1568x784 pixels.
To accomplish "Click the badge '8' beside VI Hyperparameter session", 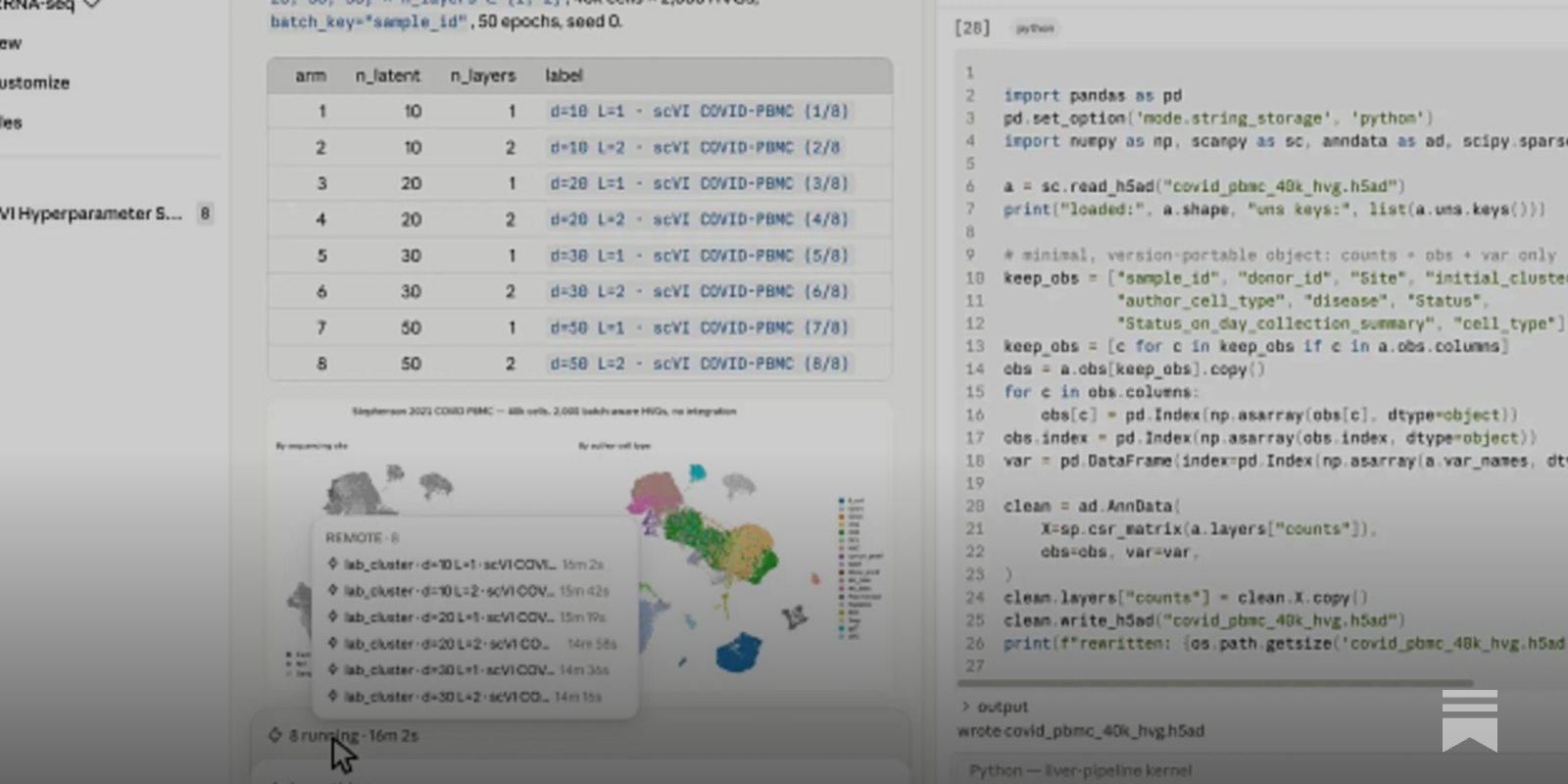I will click(x=205, y=214).
